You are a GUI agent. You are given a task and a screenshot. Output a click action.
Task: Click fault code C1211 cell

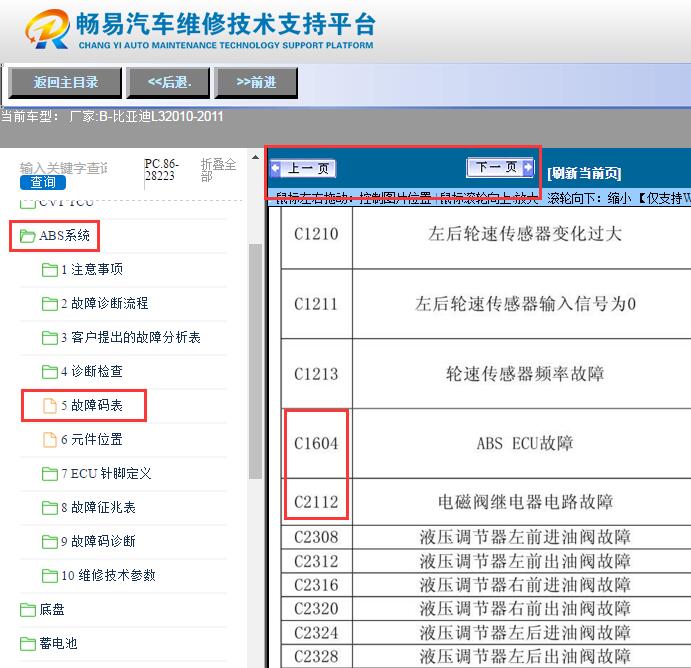point(316,304)
